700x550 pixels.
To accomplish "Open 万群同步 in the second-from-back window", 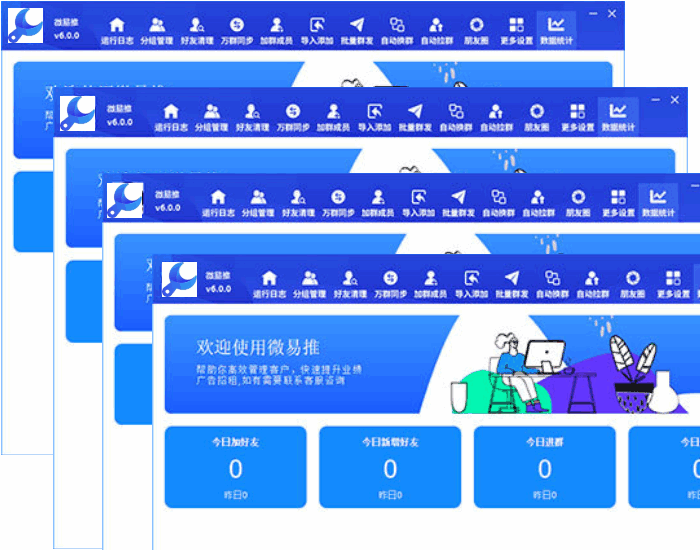I will pos(293,117).
